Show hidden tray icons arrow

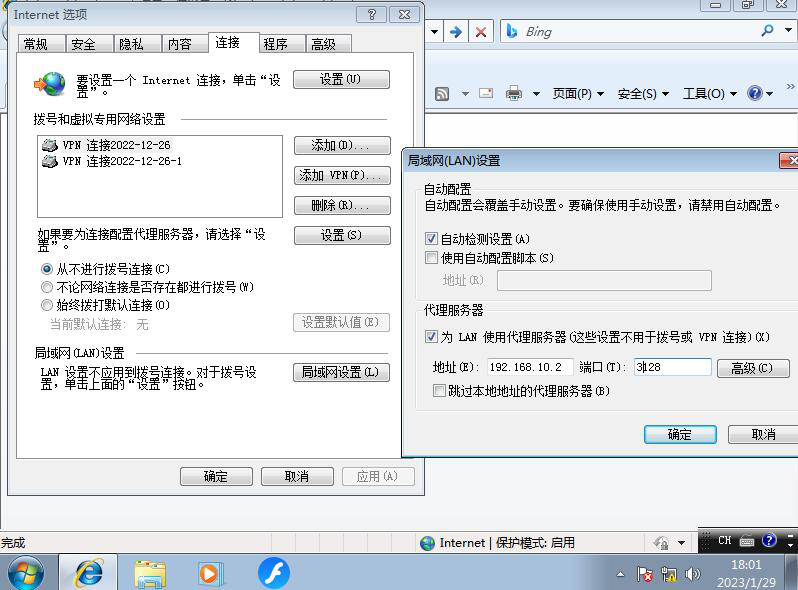coord(620,574)
